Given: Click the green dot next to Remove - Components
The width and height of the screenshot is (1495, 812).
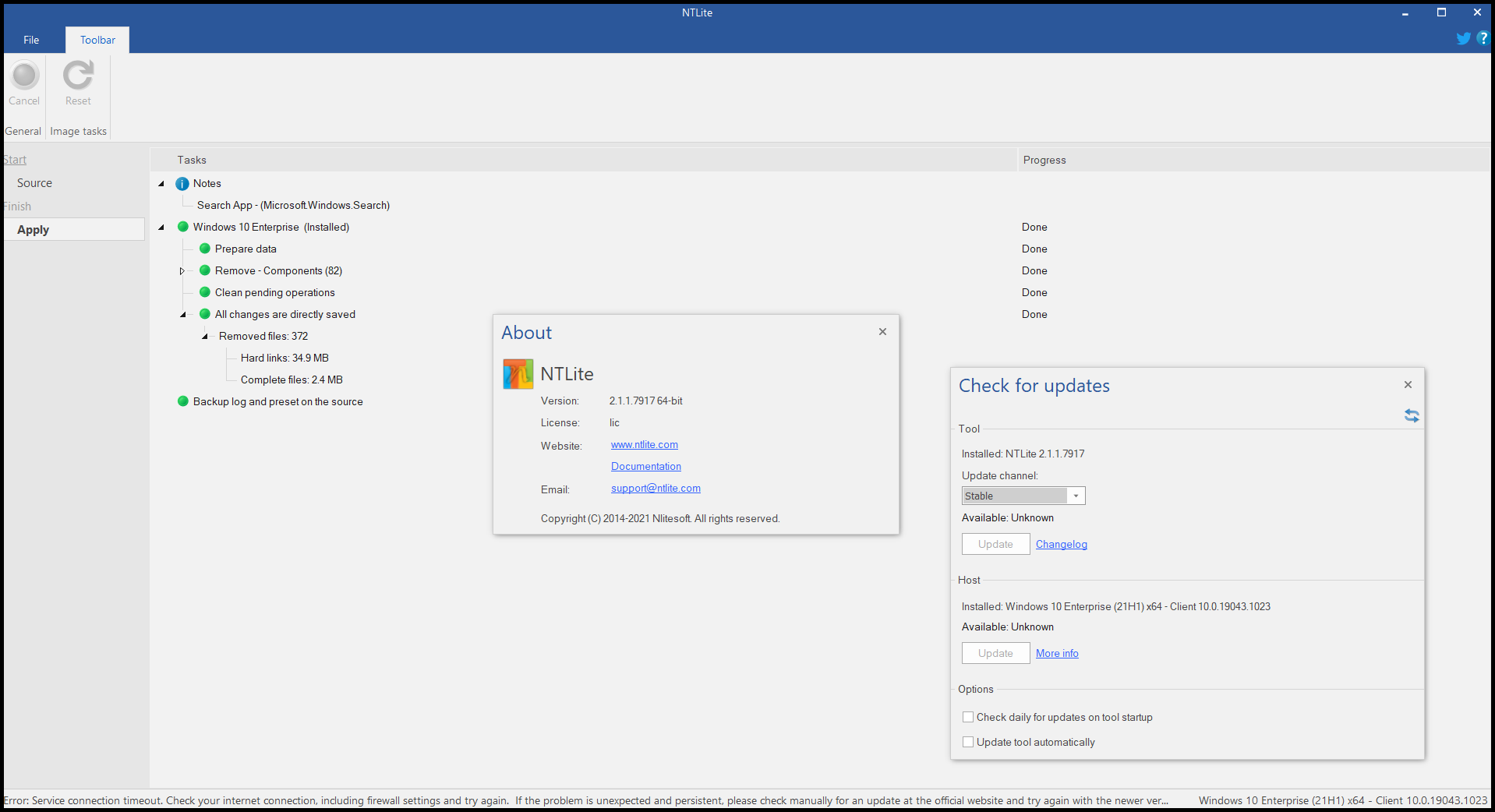Looking at the screenshot, I should point(205,270).
